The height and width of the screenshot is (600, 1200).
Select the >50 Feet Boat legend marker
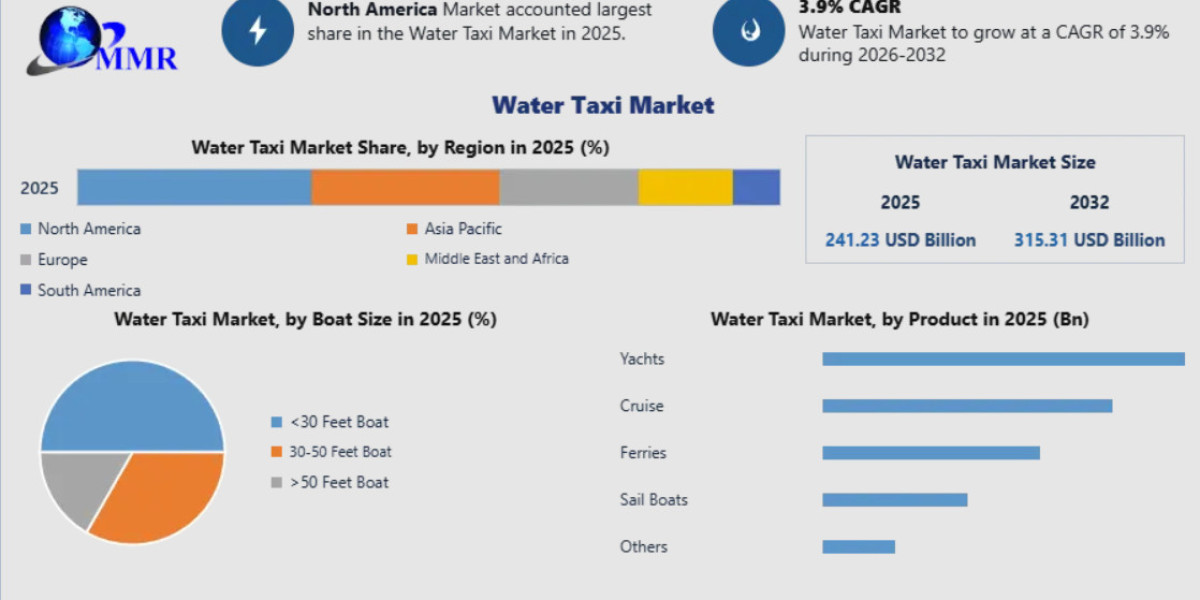[x=276, y=483]
